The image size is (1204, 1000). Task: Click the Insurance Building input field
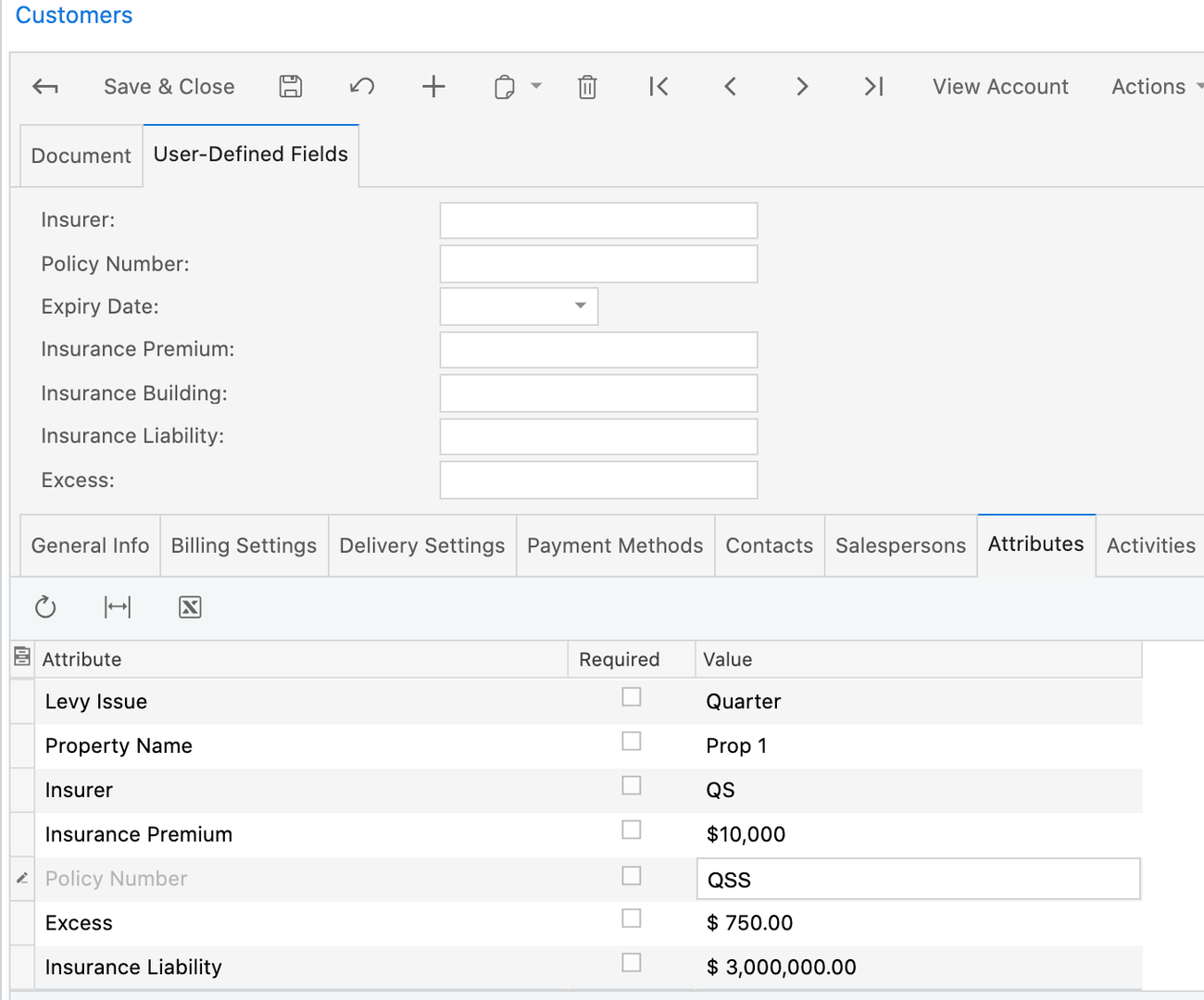point(598,394)
